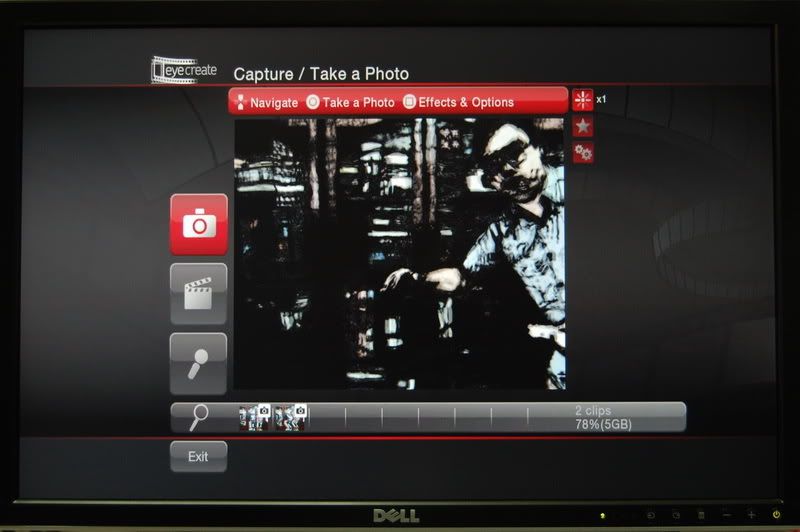Click the 2 clips 78%(5GB) status text
The width and height of the screenshot is (800, 532).
click(x=603, y=417)
